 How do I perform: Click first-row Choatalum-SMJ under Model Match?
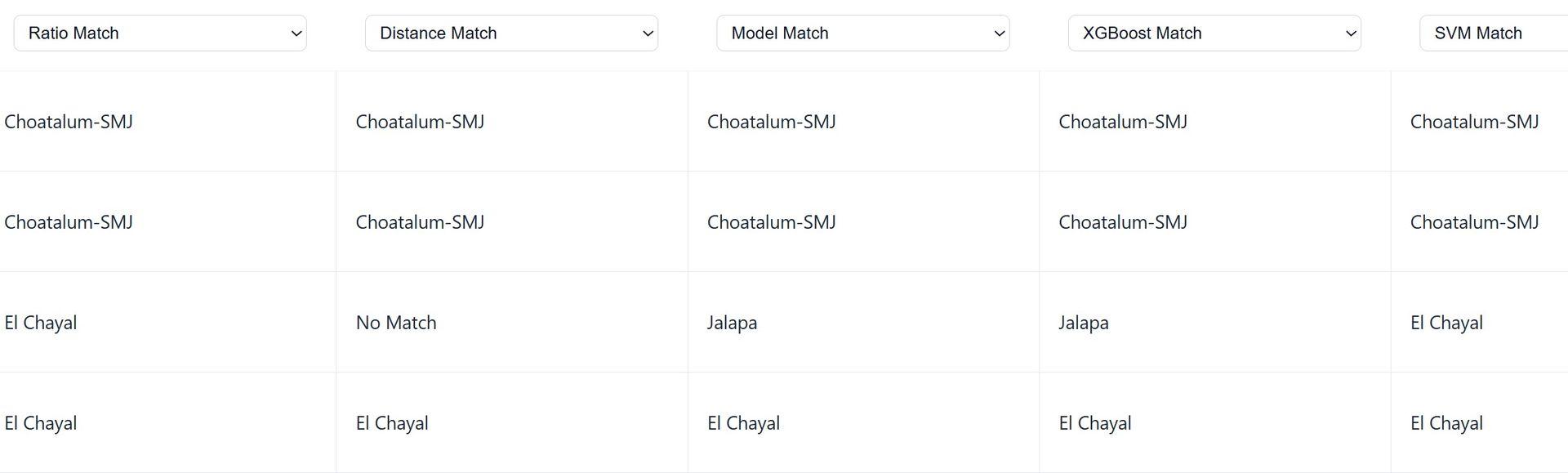coord(771,122)
